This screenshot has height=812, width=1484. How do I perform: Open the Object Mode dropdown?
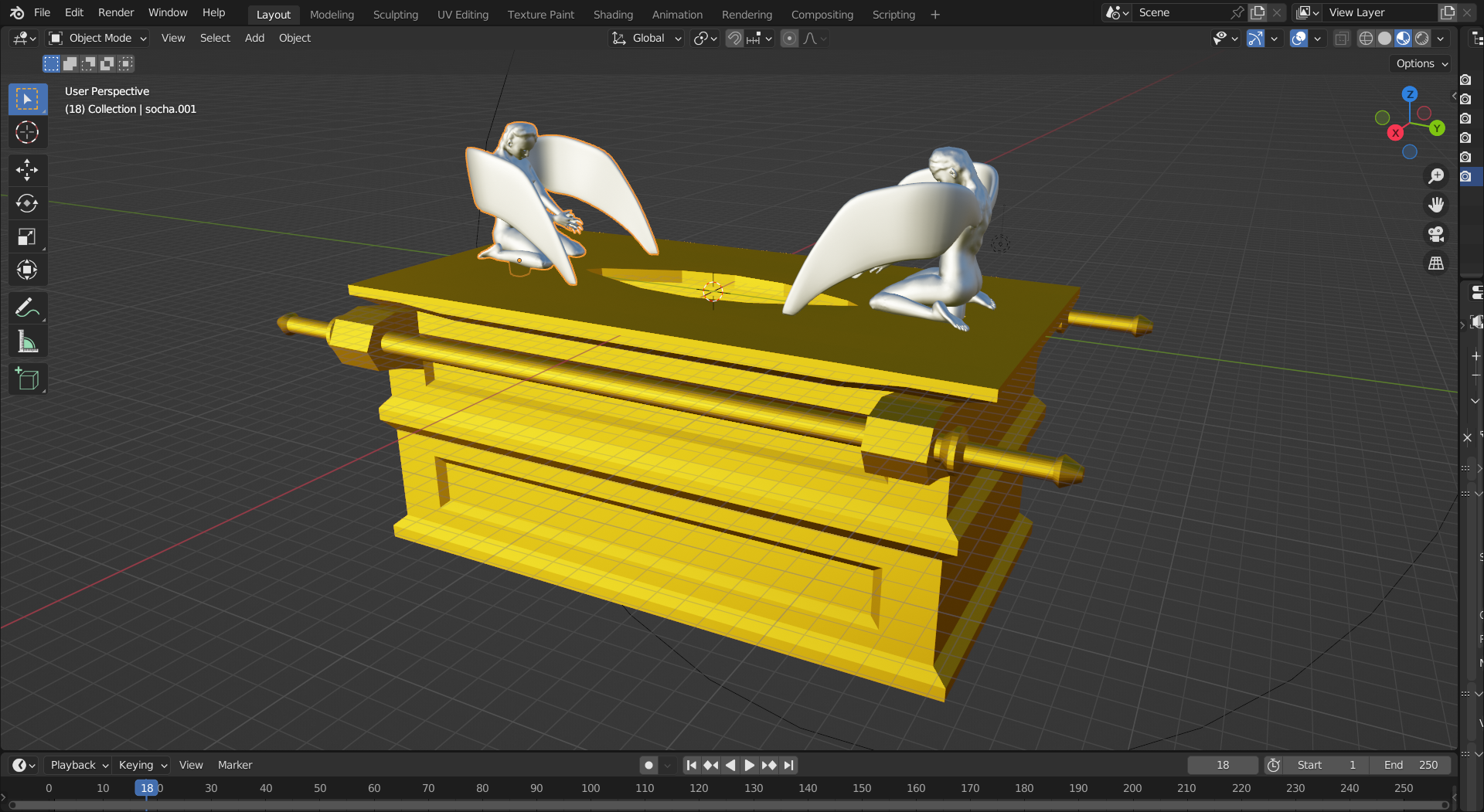[97, 38]
